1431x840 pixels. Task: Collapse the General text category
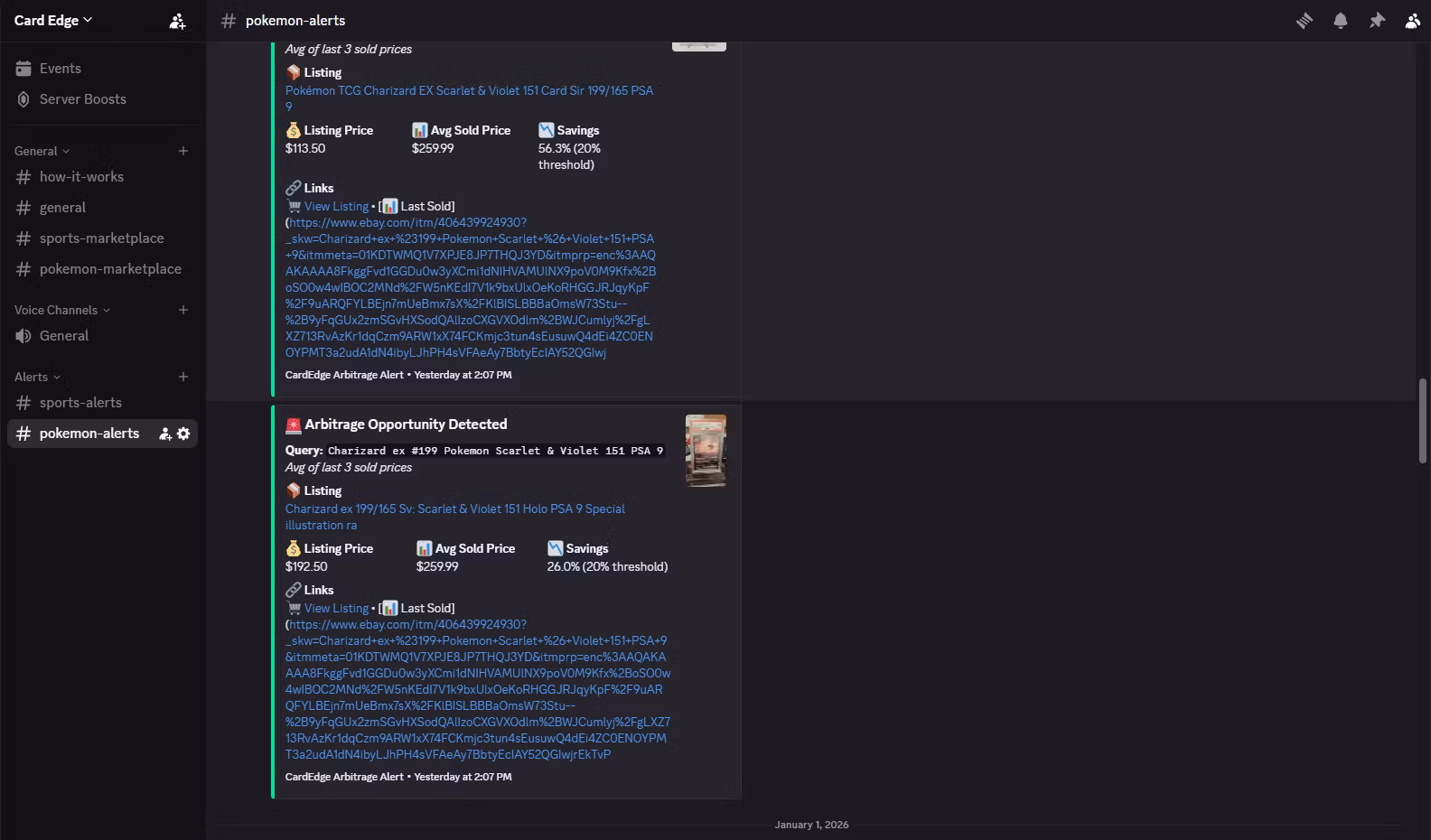[x=42, y=151]
